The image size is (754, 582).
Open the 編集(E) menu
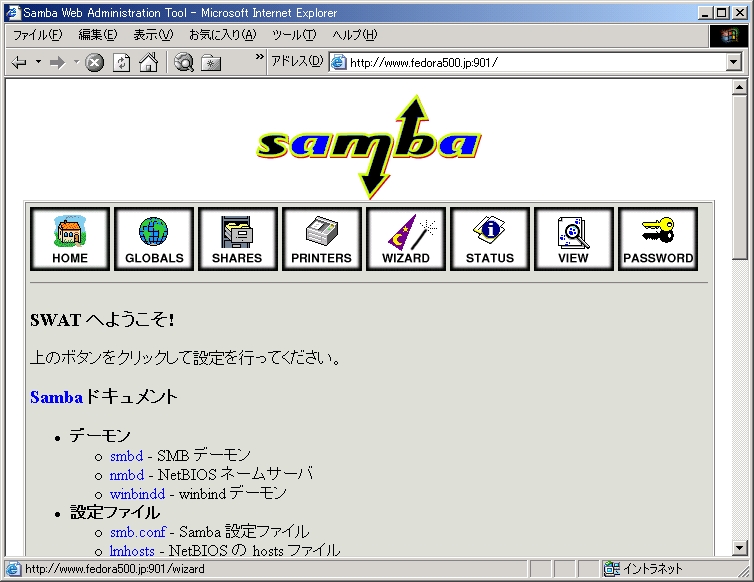click(98, 35)
